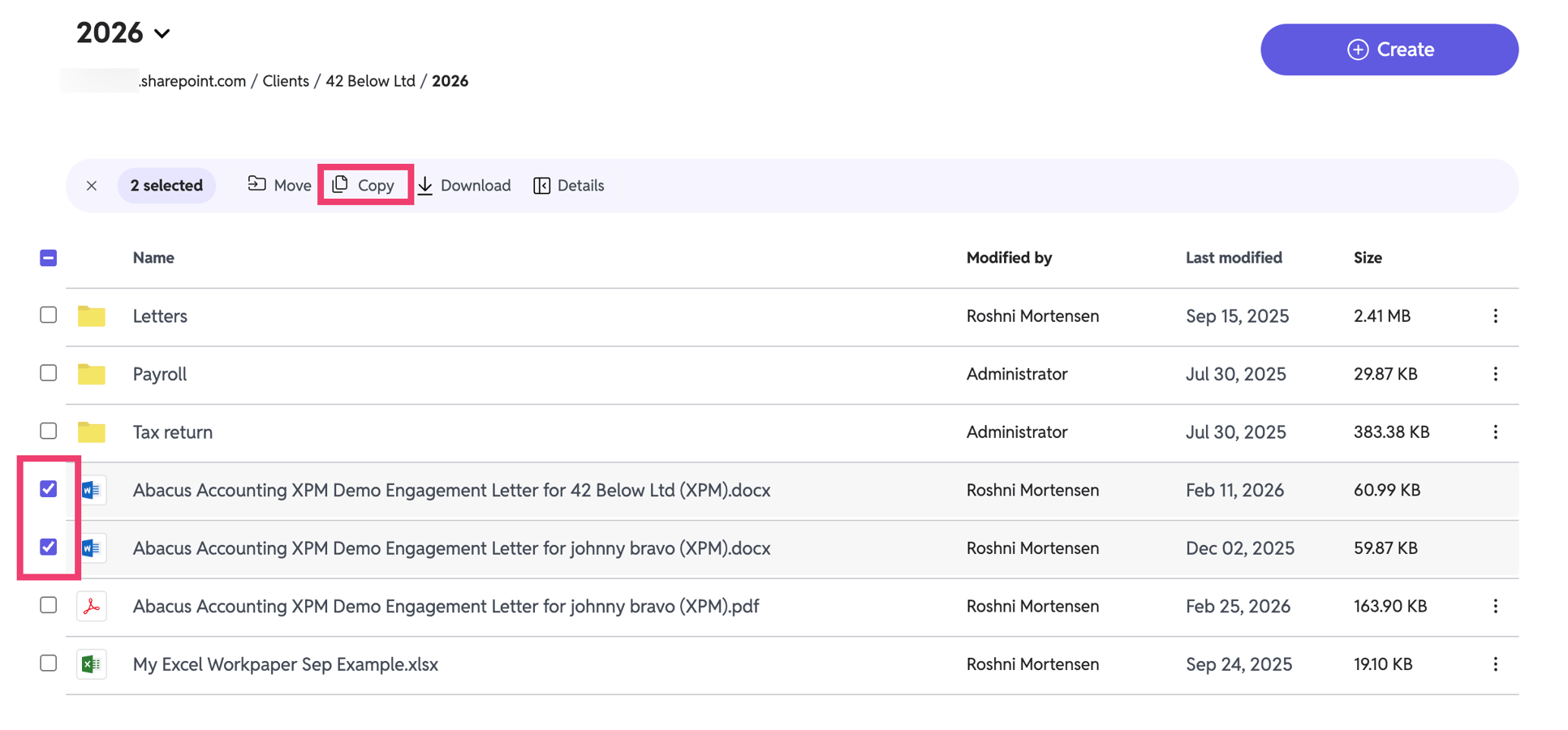Toggle the select-all checkbox in header
This screenshot has width=1568, height=730.
click(49, 258)
